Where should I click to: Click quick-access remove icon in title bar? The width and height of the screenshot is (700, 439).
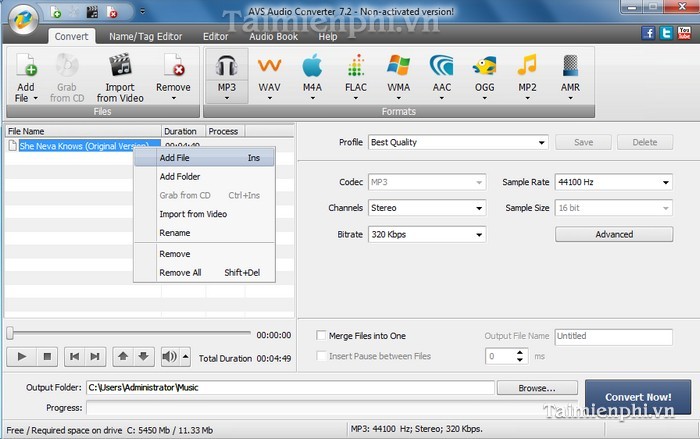[x=112, y=12]
